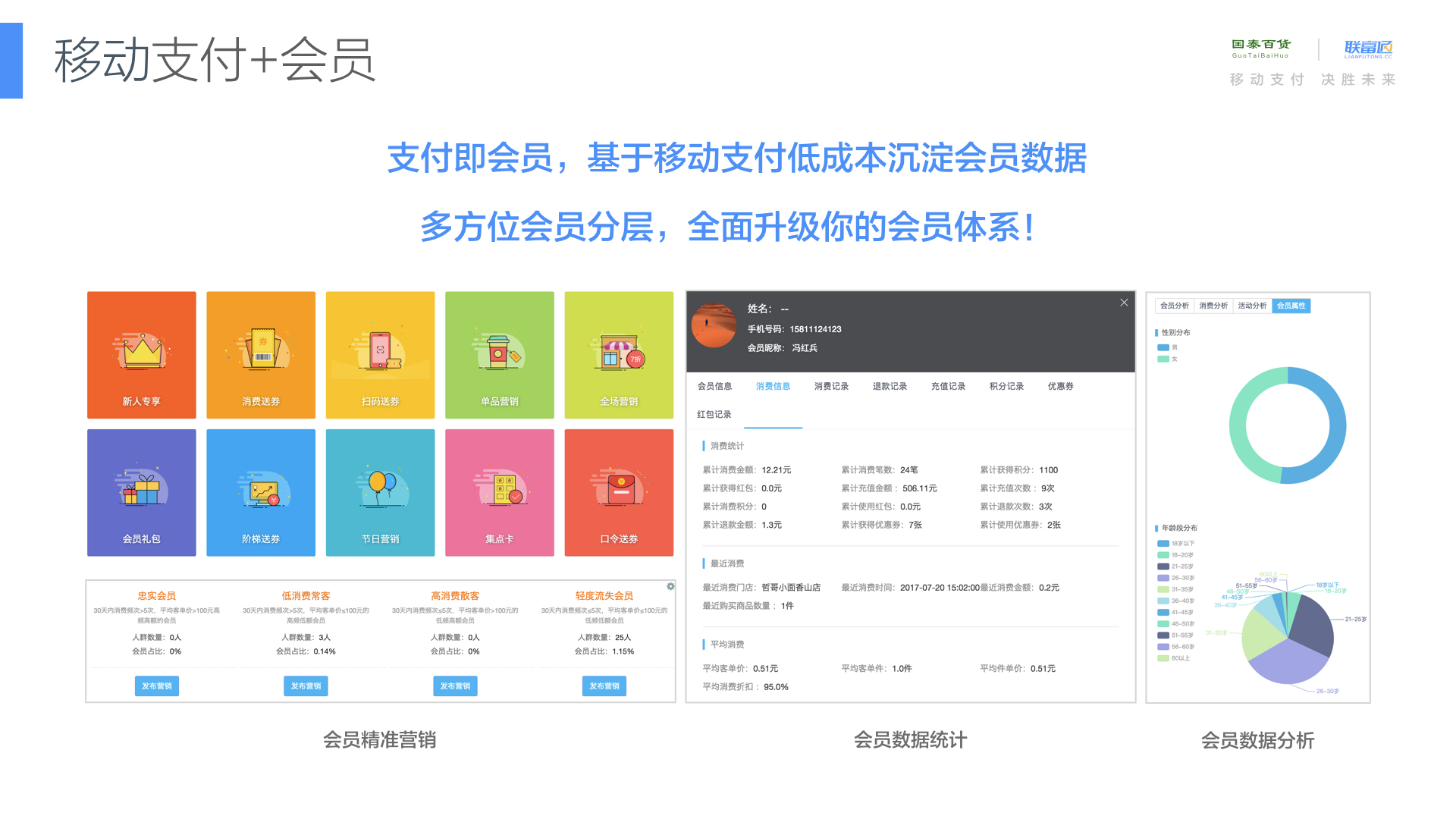The height and width of the screenshot is (819, 1456).
Task: Click the age distribution pie chart
Action: coord(1287,638)
